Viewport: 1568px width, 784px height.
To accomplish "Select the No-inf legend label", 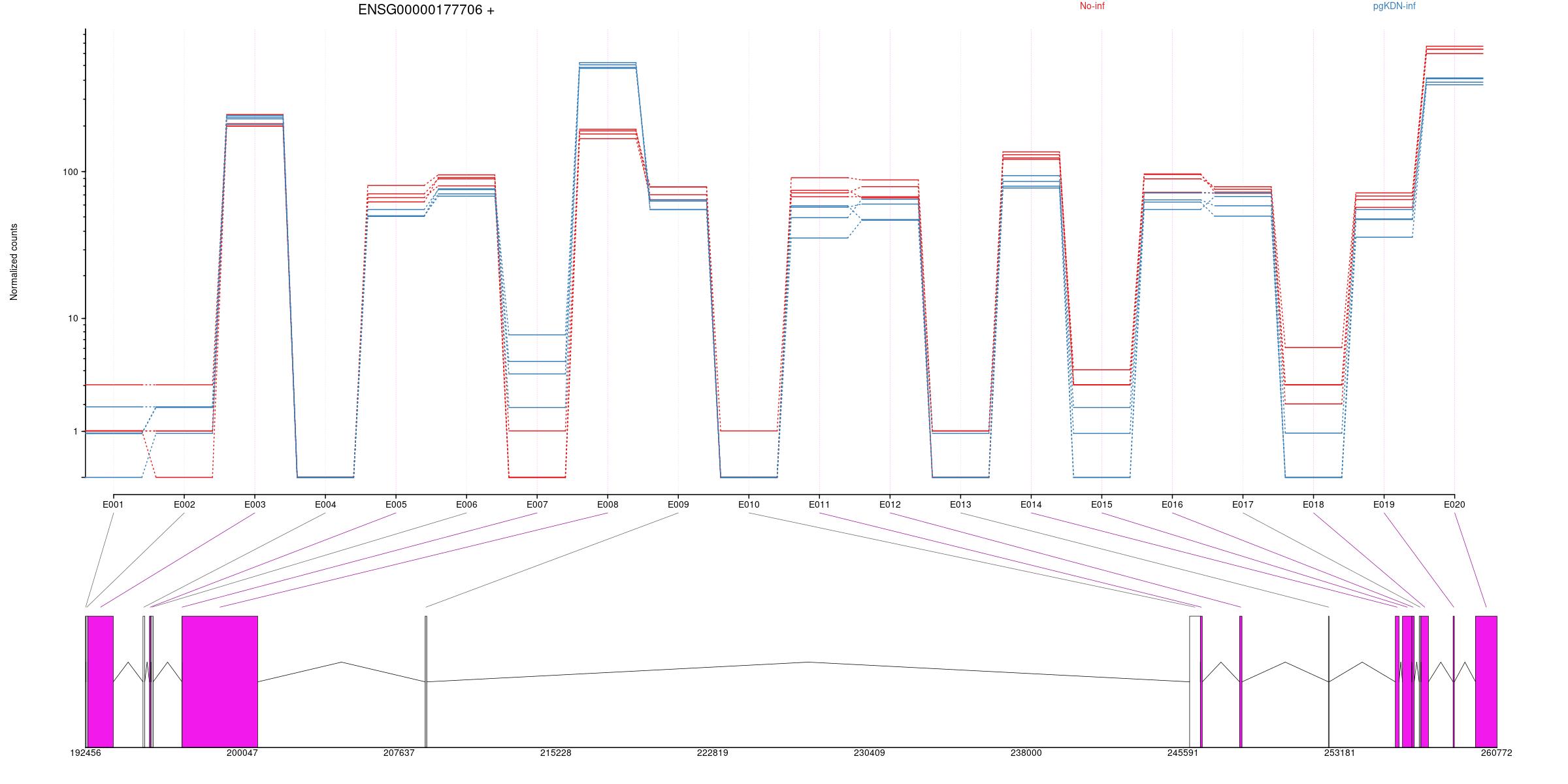I will 1092,6.
